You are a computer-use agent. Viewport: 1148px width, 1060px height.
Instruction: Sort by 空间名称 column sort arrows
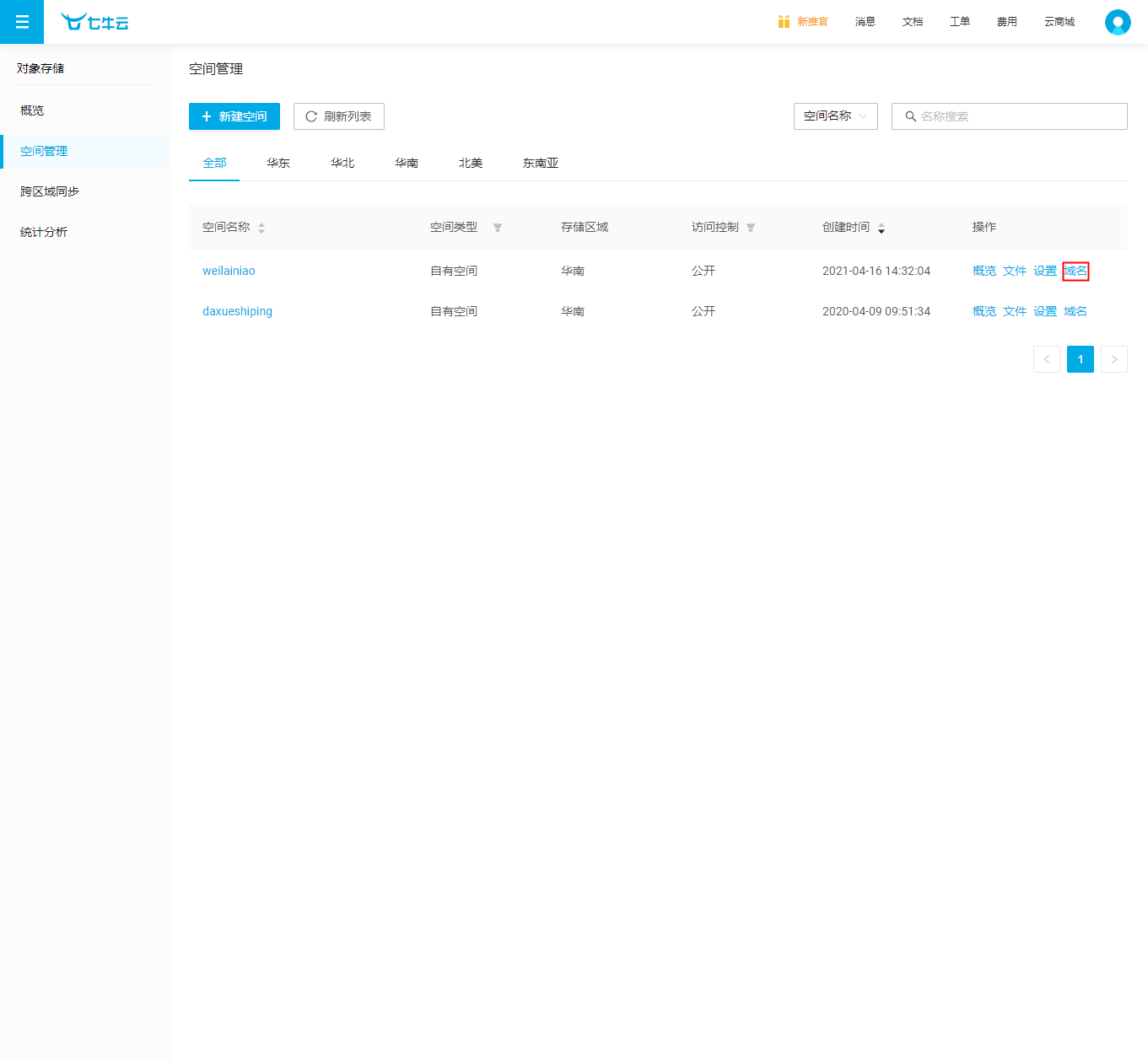point(261,228)
